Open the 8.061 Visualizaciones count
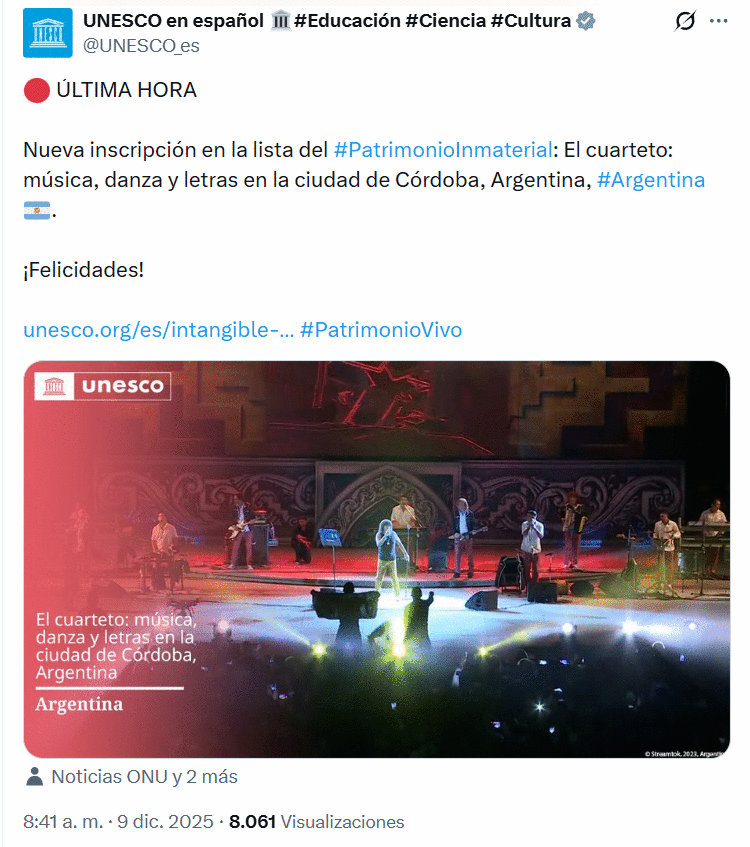This screenshot has width=750, height=847. (317, 822)
